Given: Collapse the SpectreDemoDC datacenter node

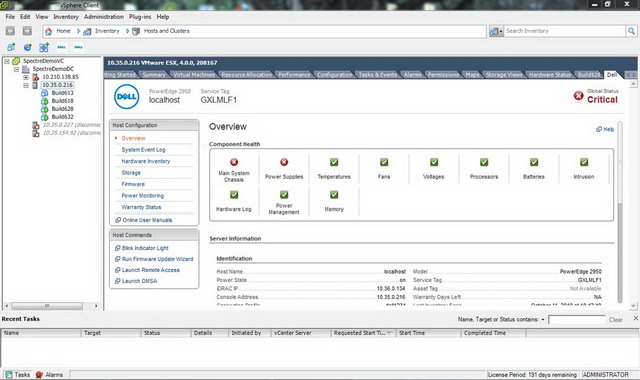Looking at the screenshot, I should 16,69.
